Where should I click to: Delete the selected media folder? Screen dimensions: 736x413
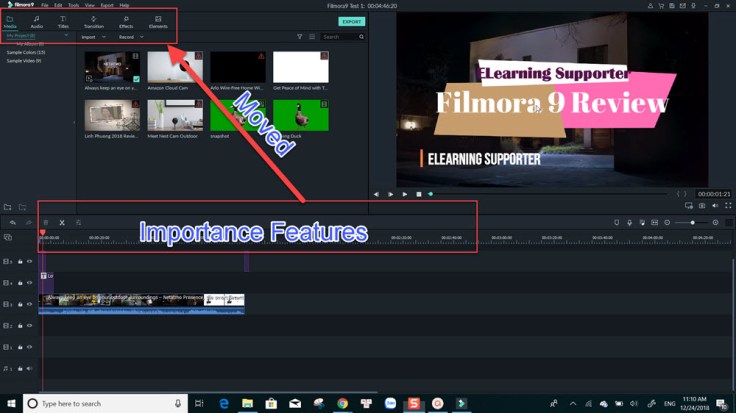pos(22,207)
